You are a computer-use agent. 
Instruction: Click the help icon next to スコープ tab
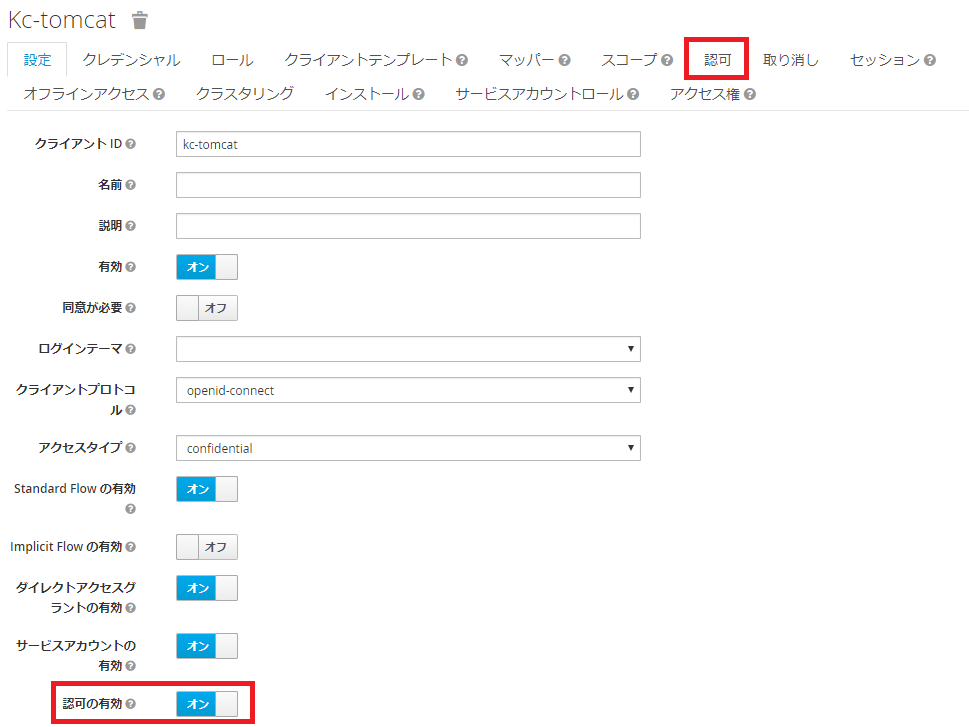pos(667,60)
